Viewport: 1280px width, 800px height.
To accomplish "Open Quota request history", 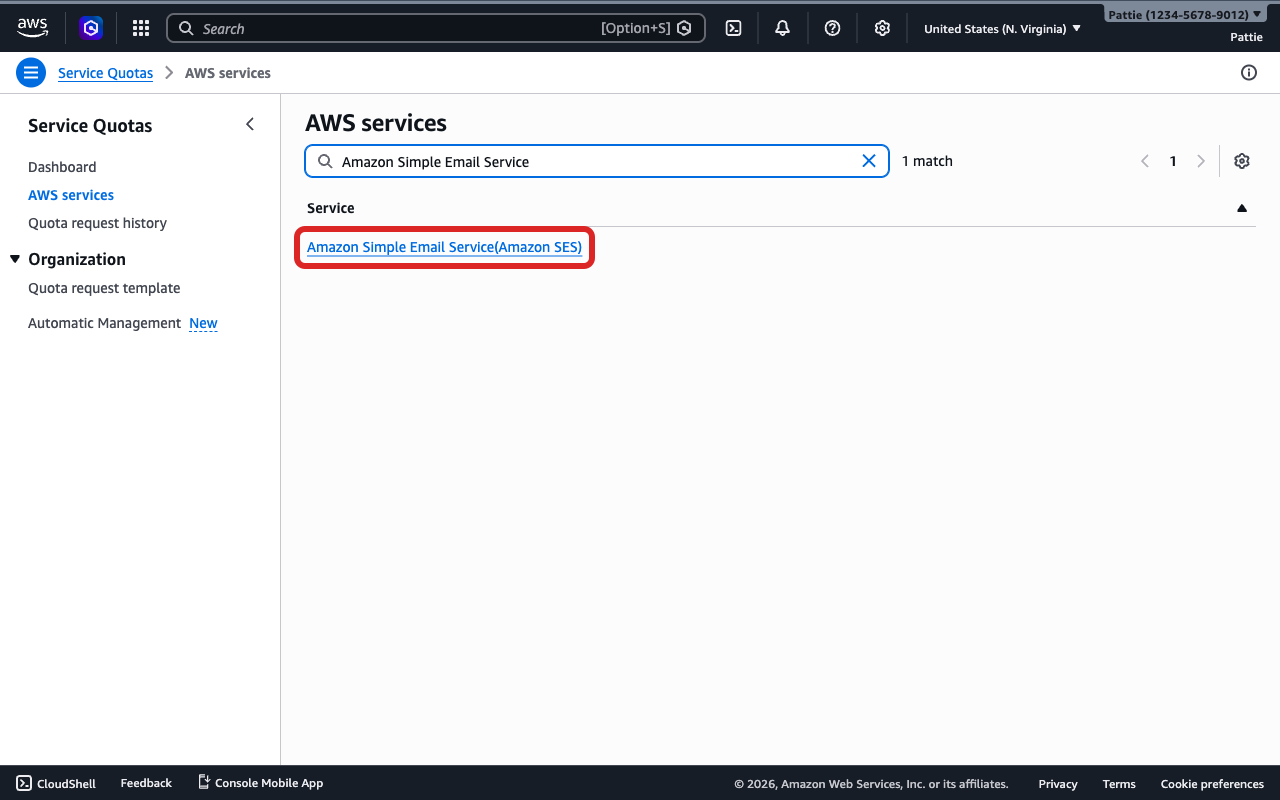I will tap(97, 223).
